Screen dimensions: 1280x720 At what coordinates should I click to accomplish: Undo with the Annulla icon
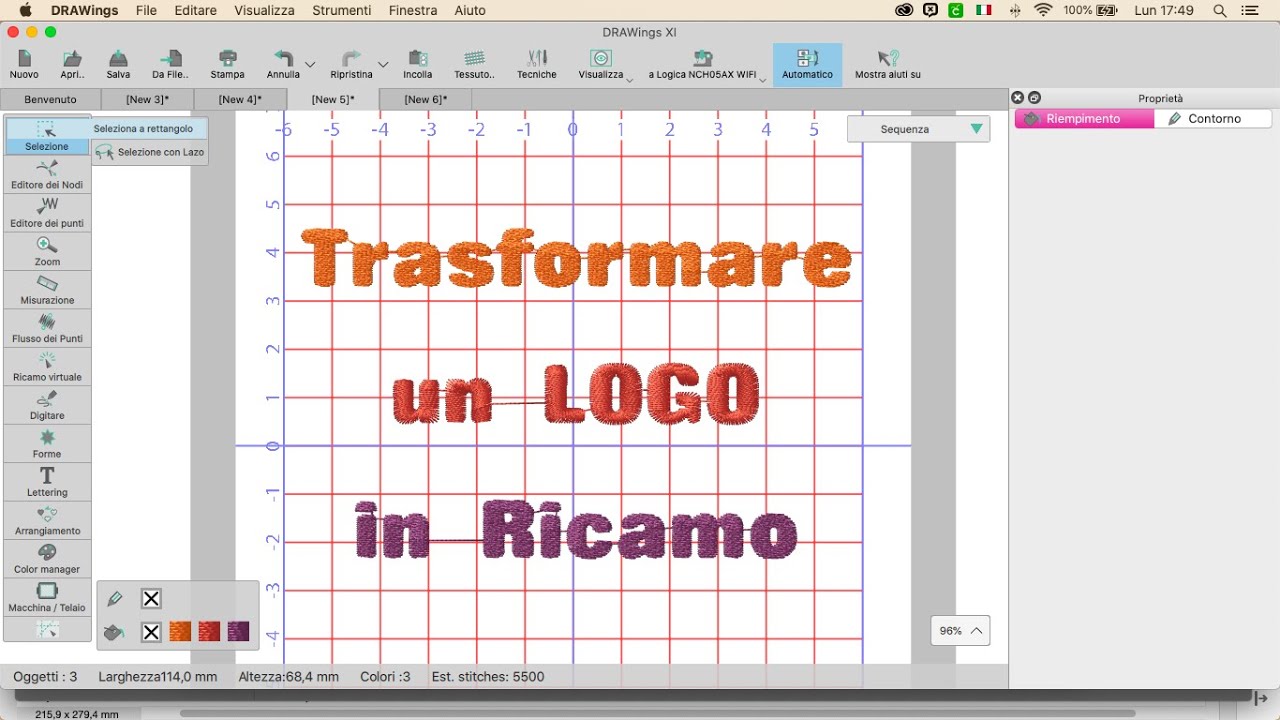[x=283, y=65]
